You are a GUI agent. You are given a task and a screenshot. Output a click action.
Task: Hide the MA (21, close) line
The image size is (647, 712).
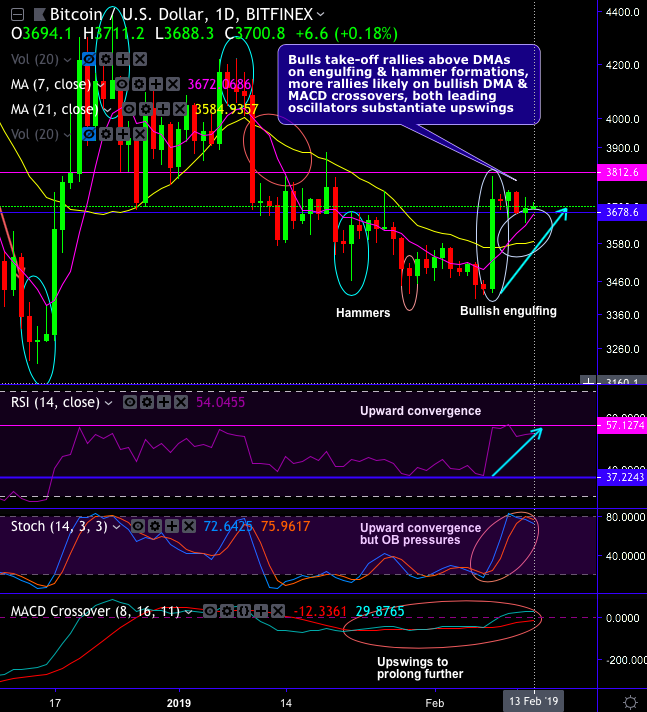(129, 109)
